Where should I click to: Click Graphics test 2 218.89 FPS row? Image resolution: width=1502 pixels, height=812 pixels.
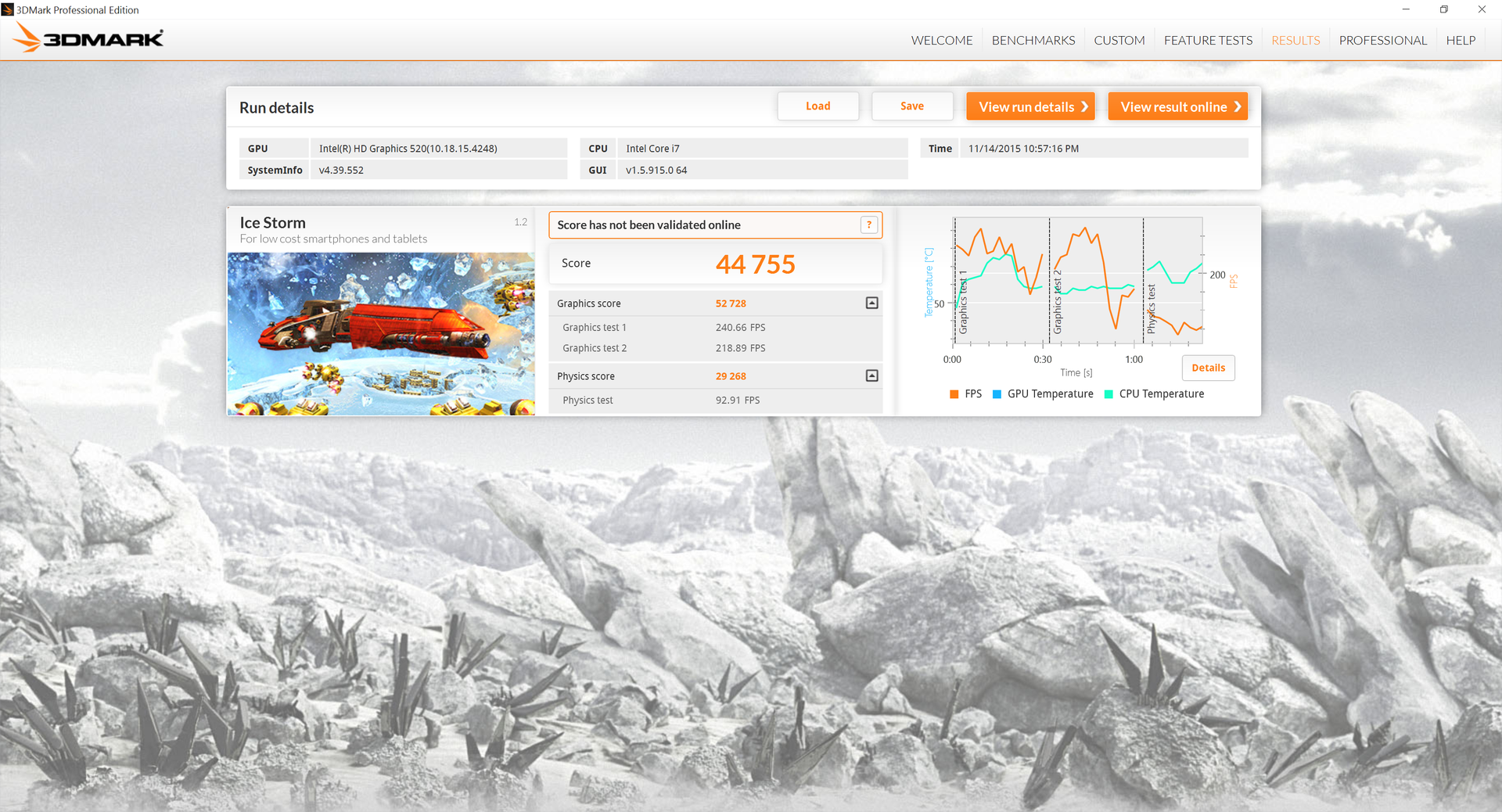pyautogui.click(x=715, y=348)
